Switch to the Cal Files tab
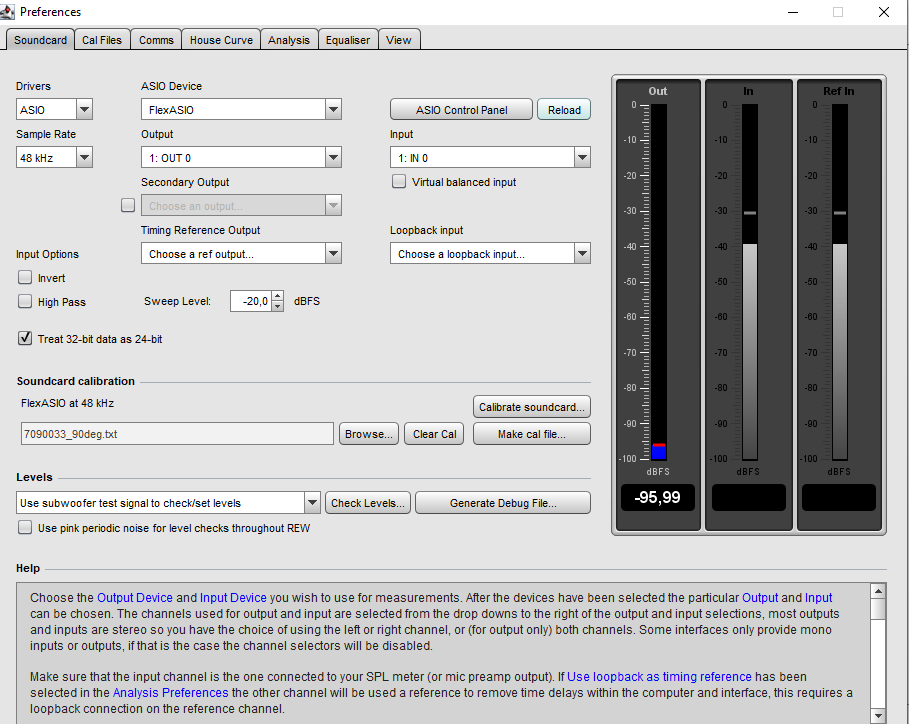Viewport: 909px width, 724px height. tap(102, 40)
